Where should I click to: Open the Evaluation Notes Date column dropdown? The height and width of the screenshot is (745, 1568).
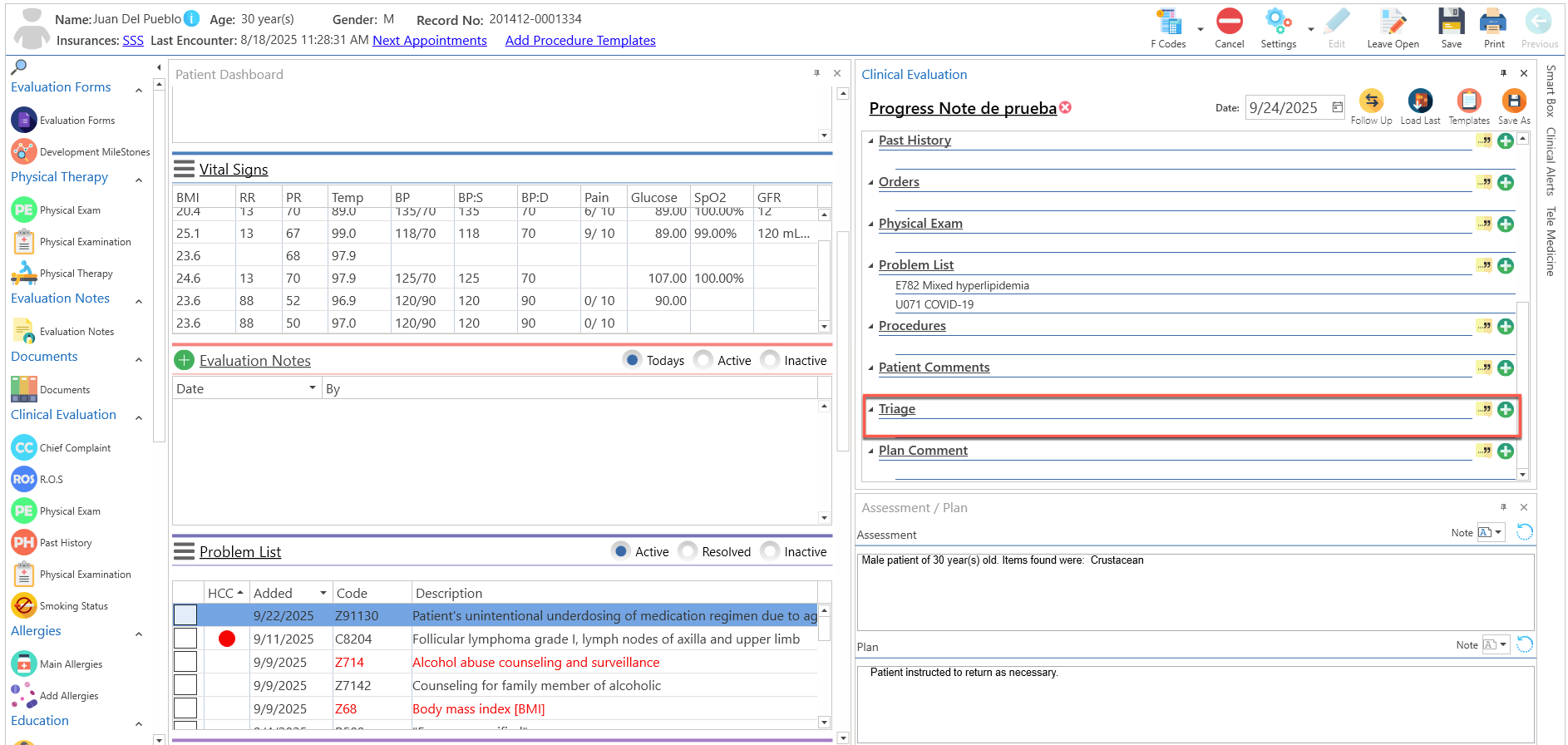[313, 388]
